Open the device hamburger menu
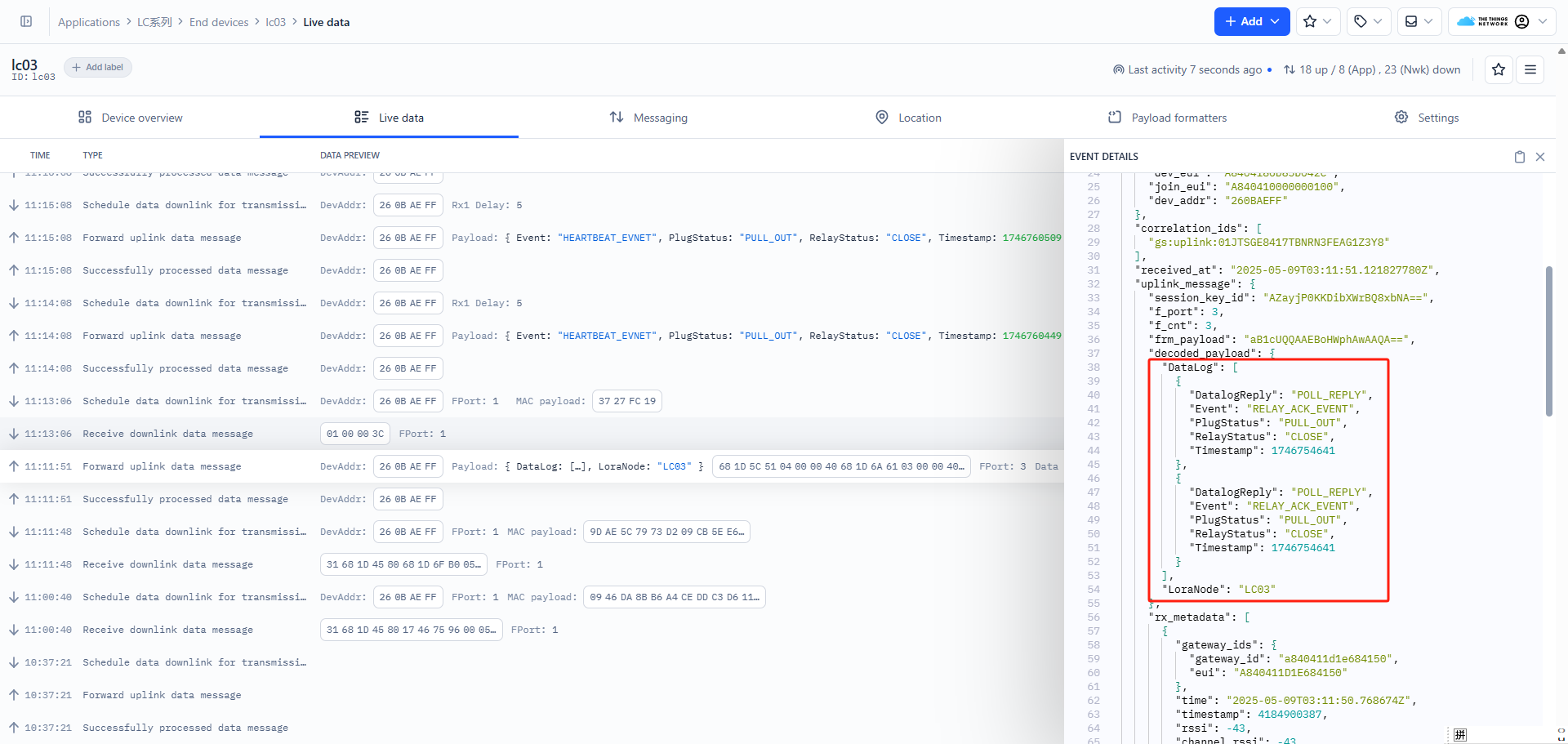Image resolution: width=1568 pixels, height=744 pixels. pos(1530,69)
